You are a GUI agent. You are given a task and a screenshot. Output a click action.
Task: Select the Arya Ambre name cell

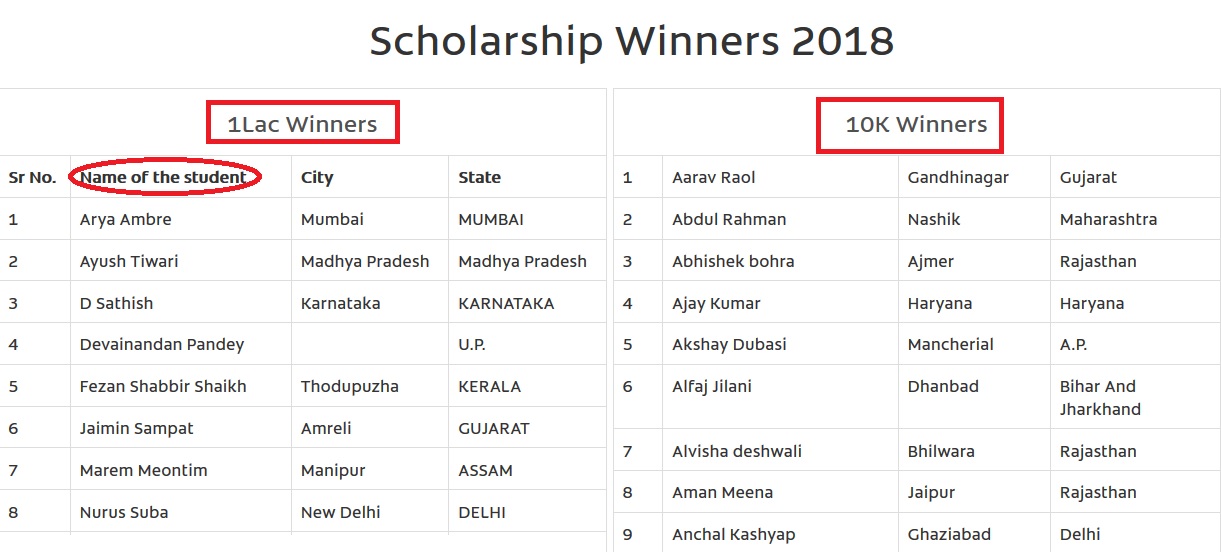click(x=126, y=220)
